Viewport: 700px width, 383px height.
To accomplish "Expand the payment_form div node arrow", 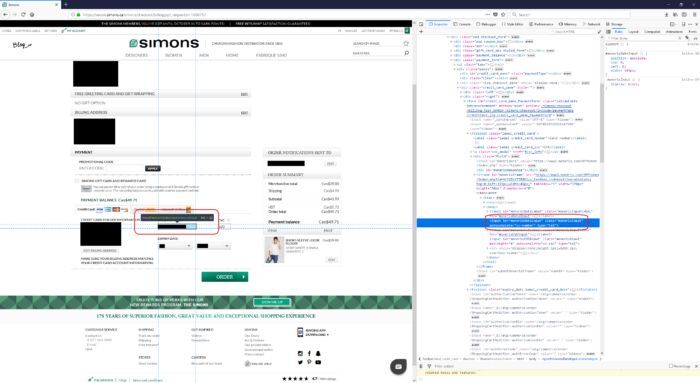I will click(x=451, y=60).
